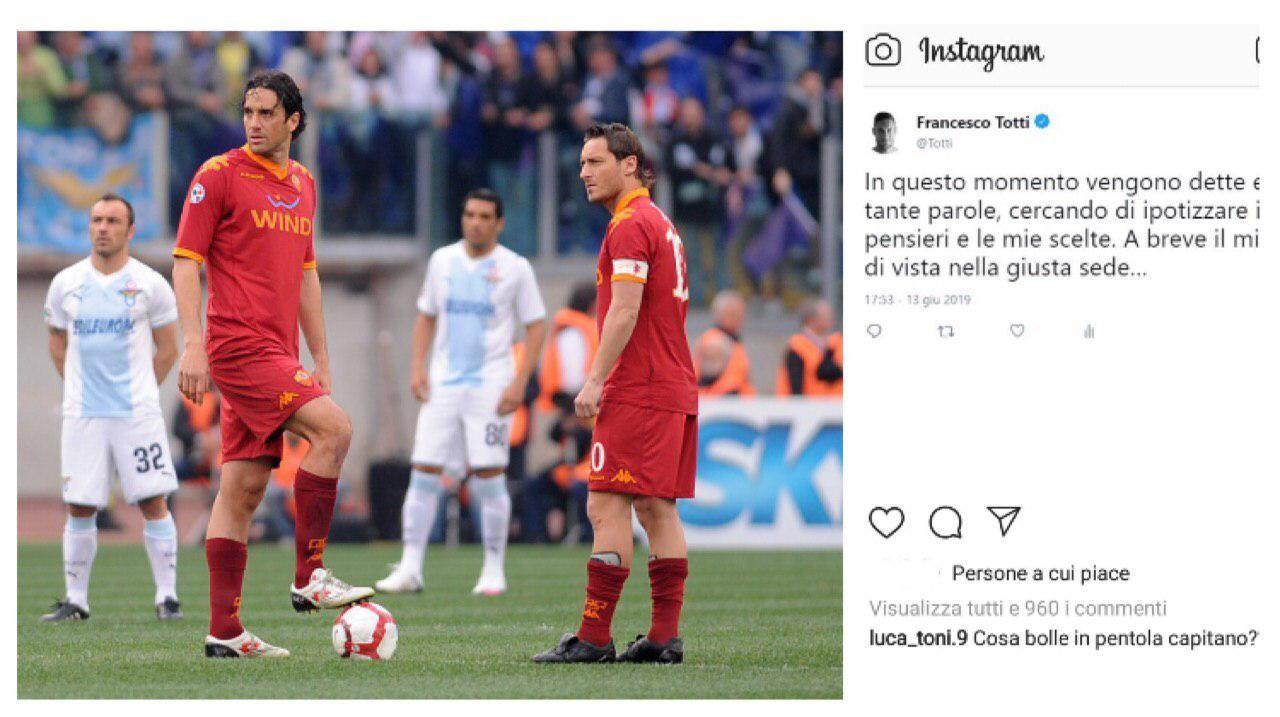Reply to the tweet via bubble icon
Screen dimensions: 1280x717
tap(875, 331)
